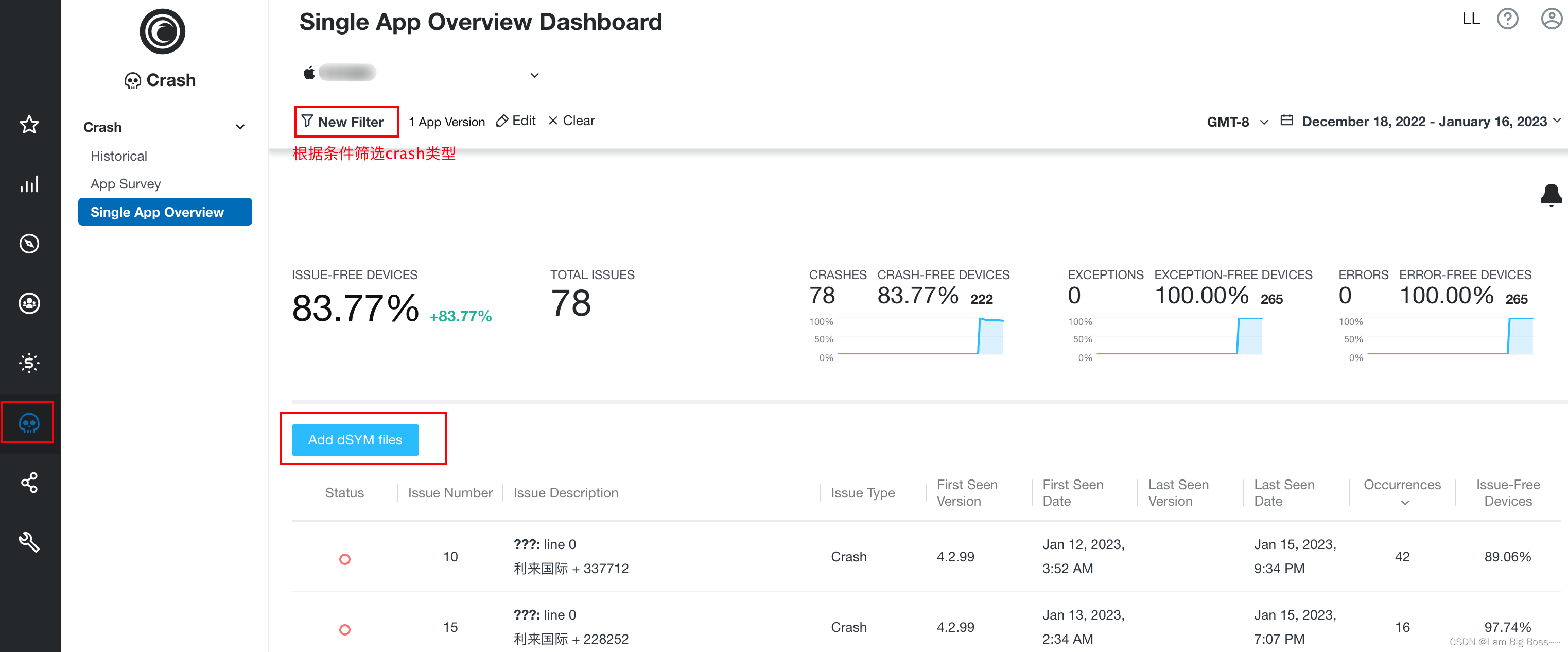The width and height of the screenshot is (1568, 652).
Task: Open the share nodes sidebar icon
Action: 29,482
